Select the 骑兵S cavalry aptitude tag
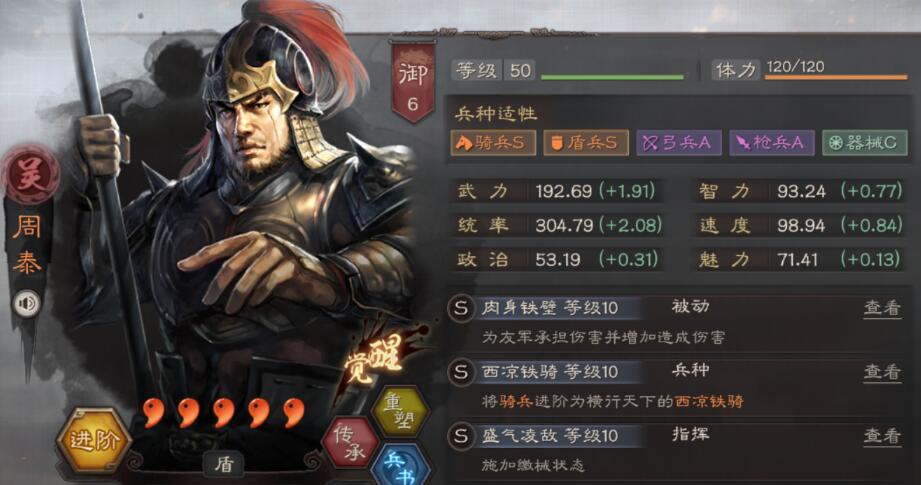 493,143
